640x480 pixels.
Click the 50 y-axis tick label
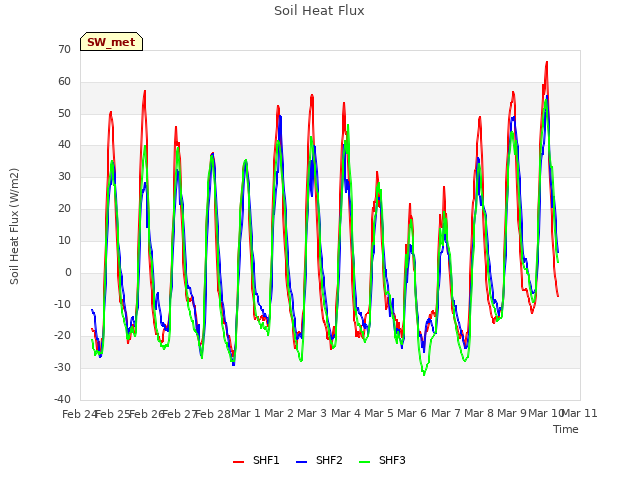point(64,113)
